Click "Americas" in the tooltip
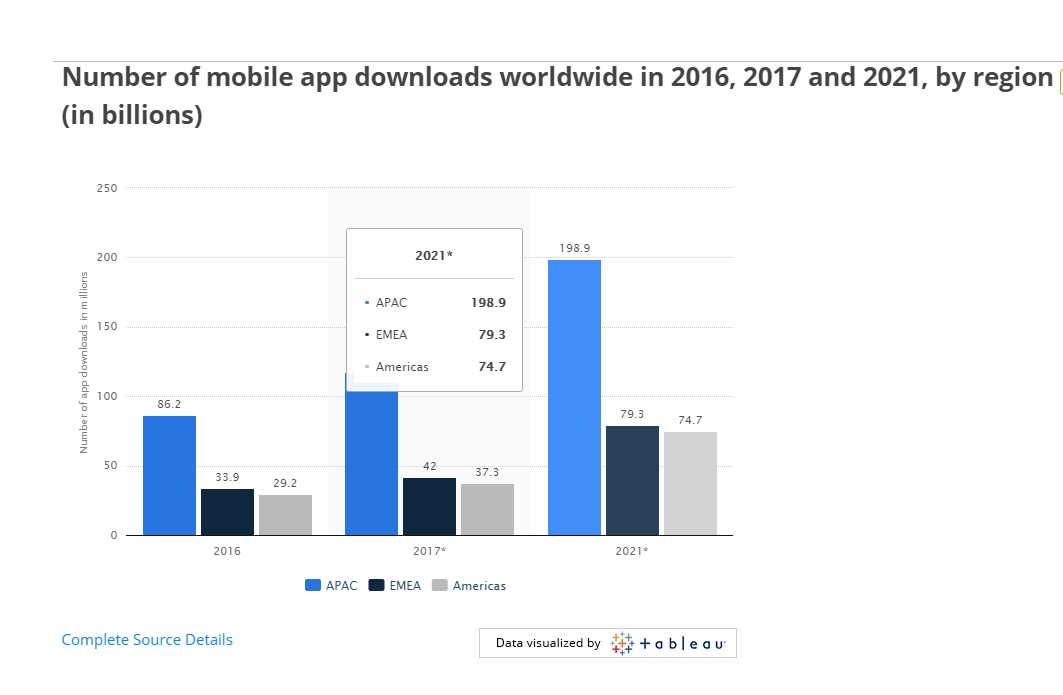1063x695 pixels. click(x=402, y=367)
